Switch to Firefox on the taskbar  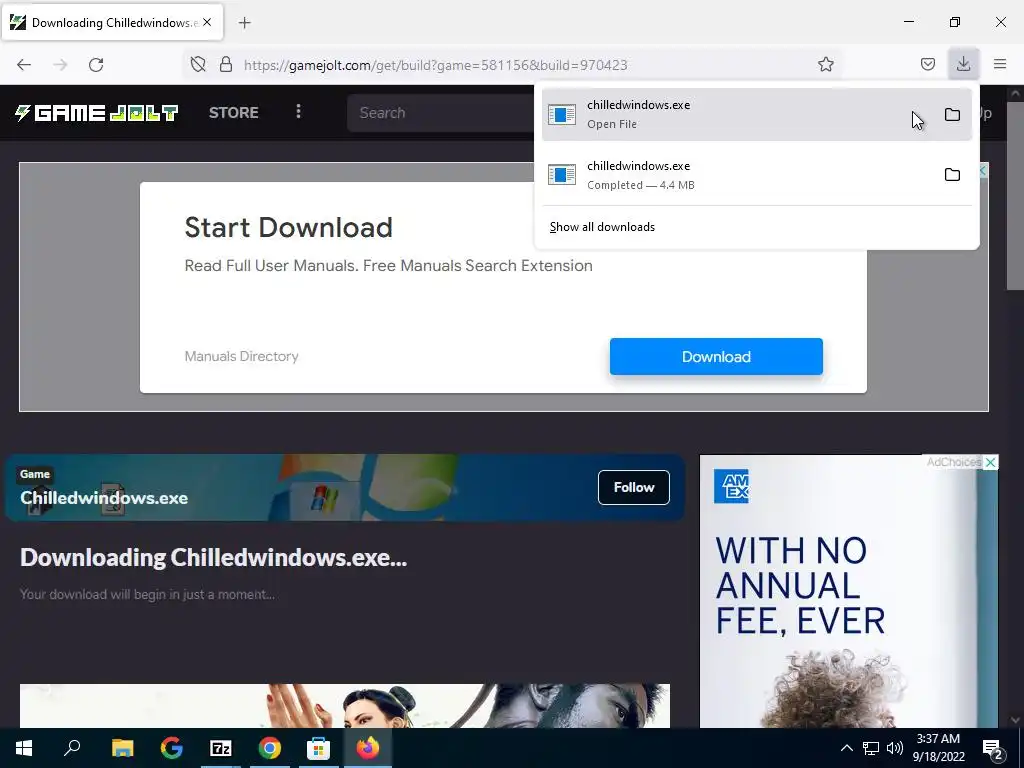point(368,748)
